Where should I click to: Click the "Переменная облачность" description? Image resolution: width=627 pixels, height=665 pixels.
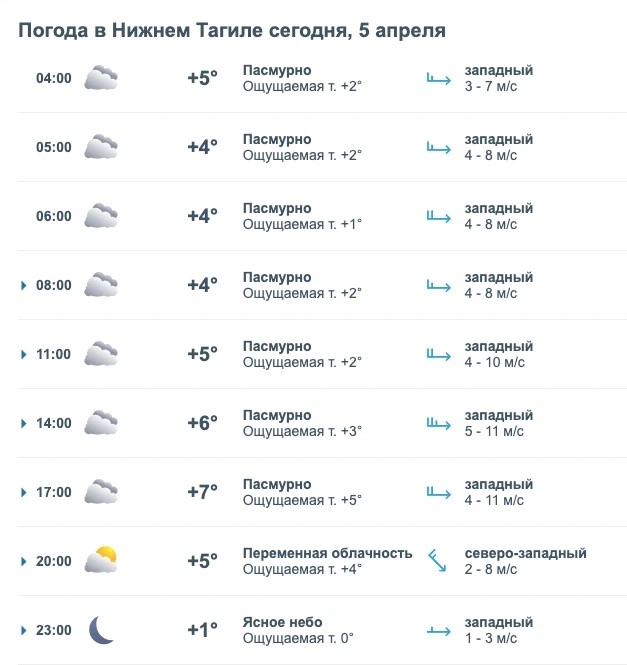[327, 553]
